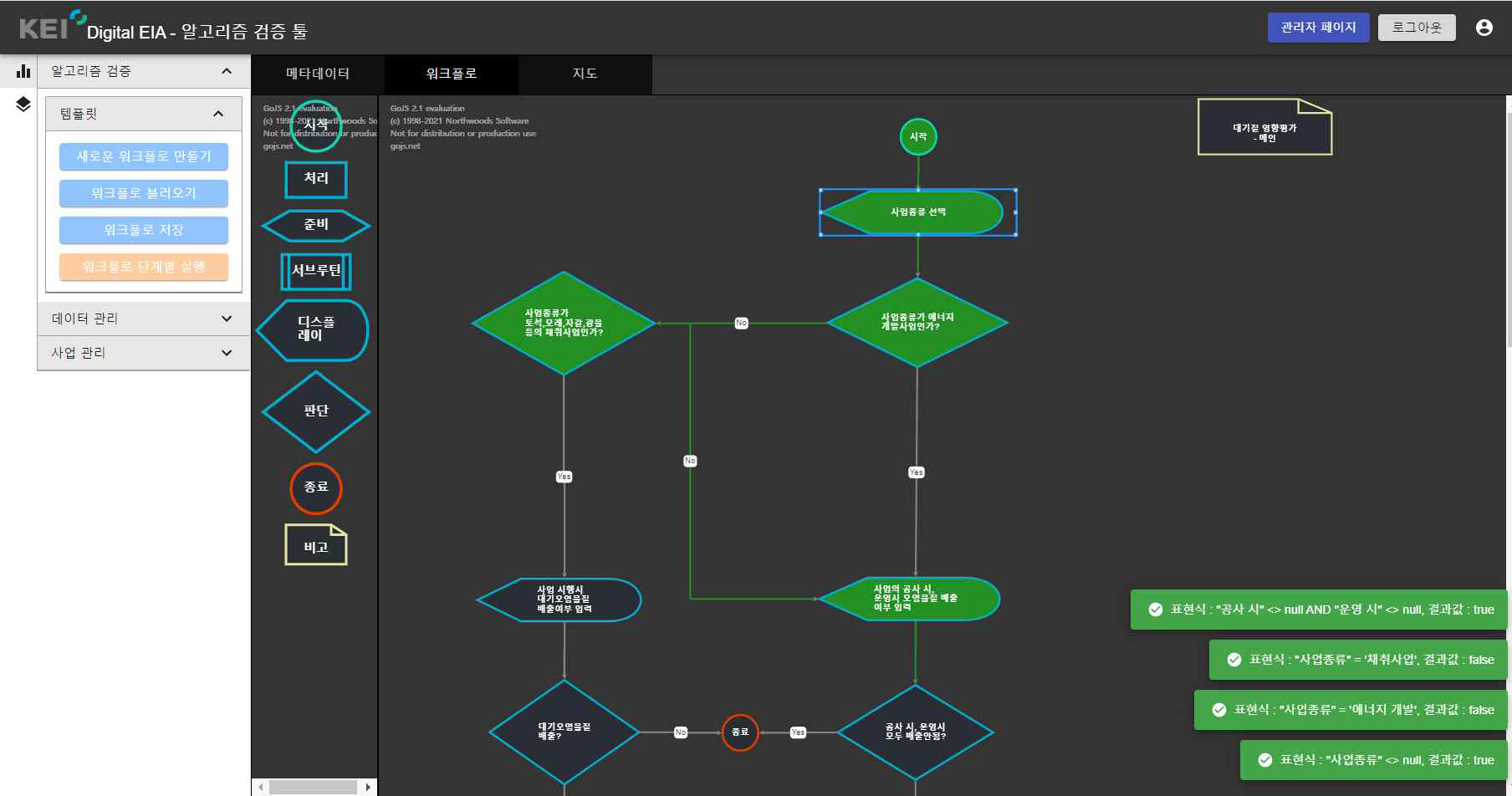Click 새로운 워크플로 만들기 button

coord(144,156)
